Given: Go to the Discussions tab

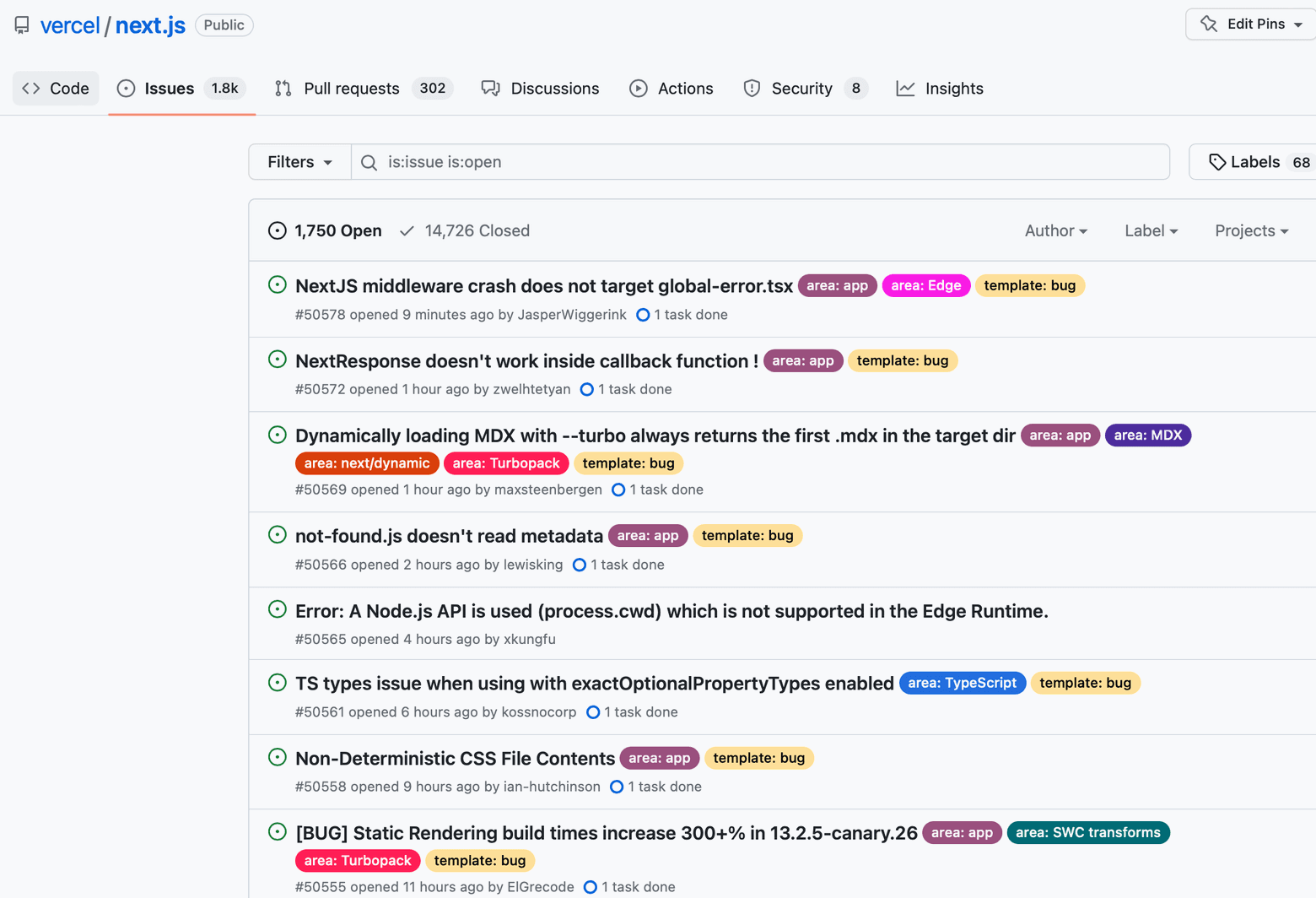Looking at the screenshot, I should (540, 89).
